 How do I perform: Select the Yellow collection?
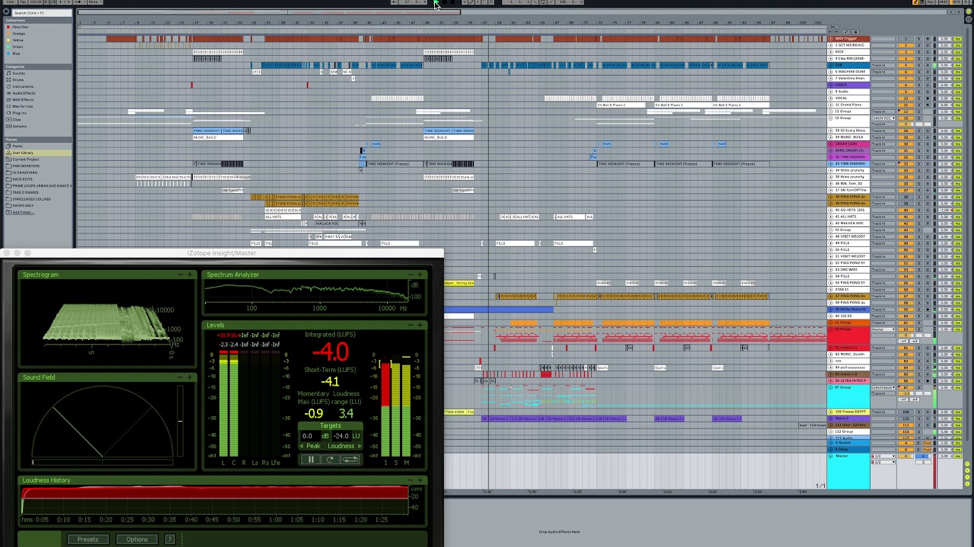point(19,40)
